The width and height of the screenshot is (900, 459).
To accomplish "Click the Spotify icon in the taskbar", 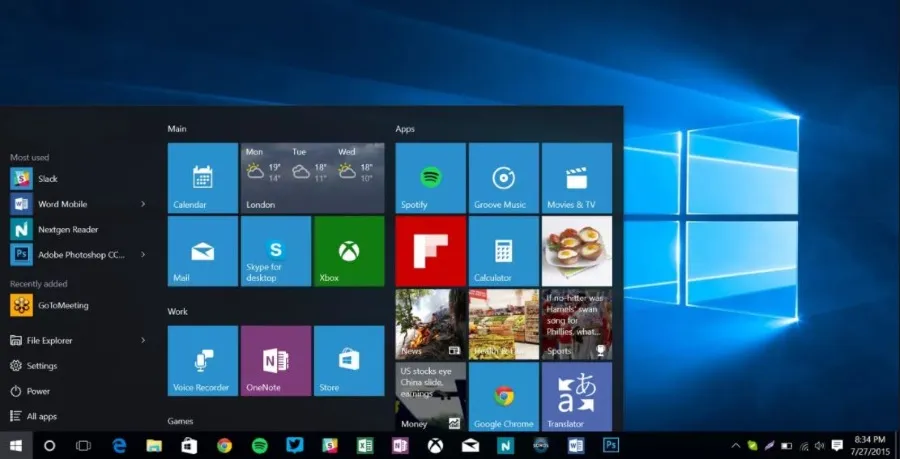I will pos(259,445).
